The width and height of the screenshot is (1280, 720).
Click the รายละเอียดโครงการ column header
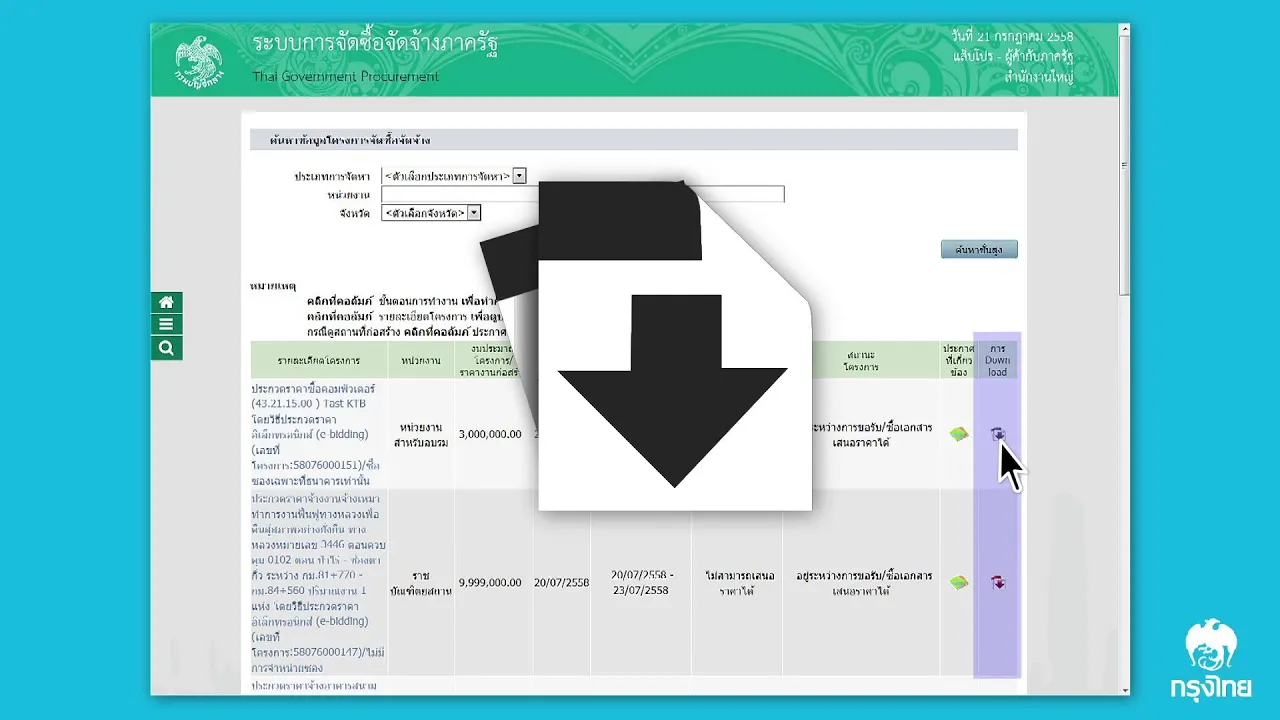point(319,360)
